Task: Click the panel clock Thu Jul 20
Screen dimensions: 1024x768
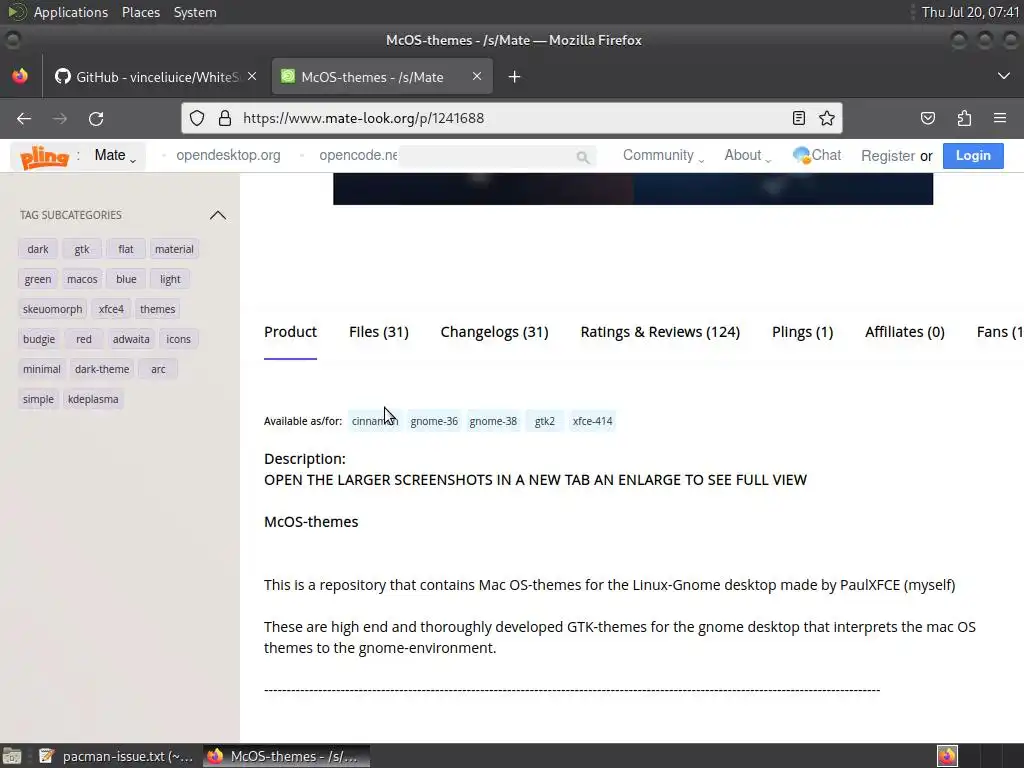Action: click(970, 12)
